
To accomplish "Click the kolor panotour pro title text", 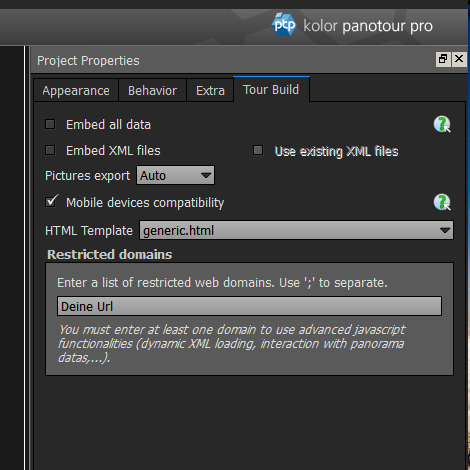I will [x=368, y=26].
